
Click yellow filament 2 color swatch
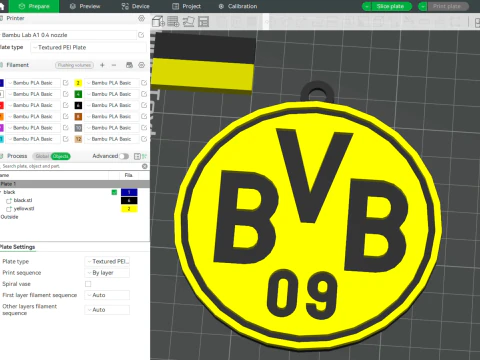point(78,83)
